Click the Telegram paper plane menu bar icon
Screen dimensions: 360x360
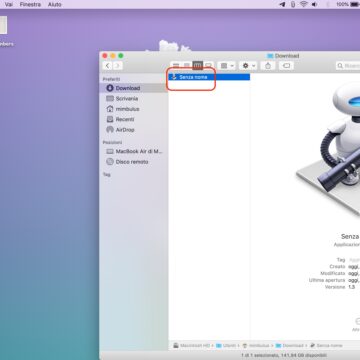(x=282, y=4)
